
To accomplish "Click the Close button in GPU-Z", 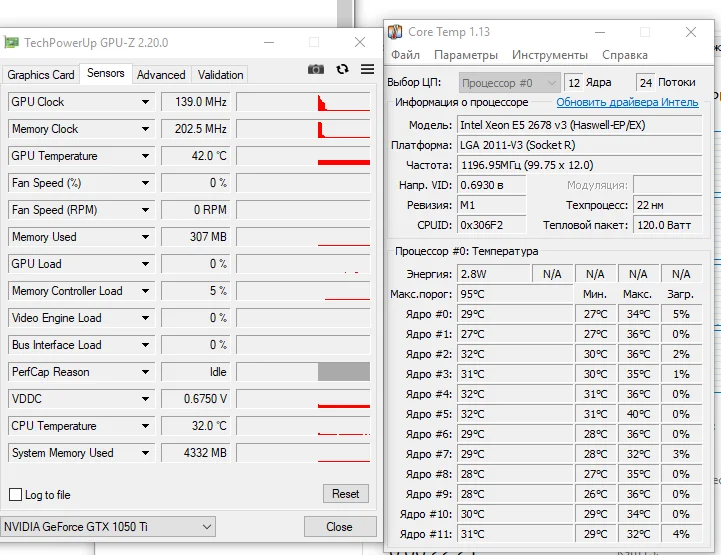I will coord(339,526).
